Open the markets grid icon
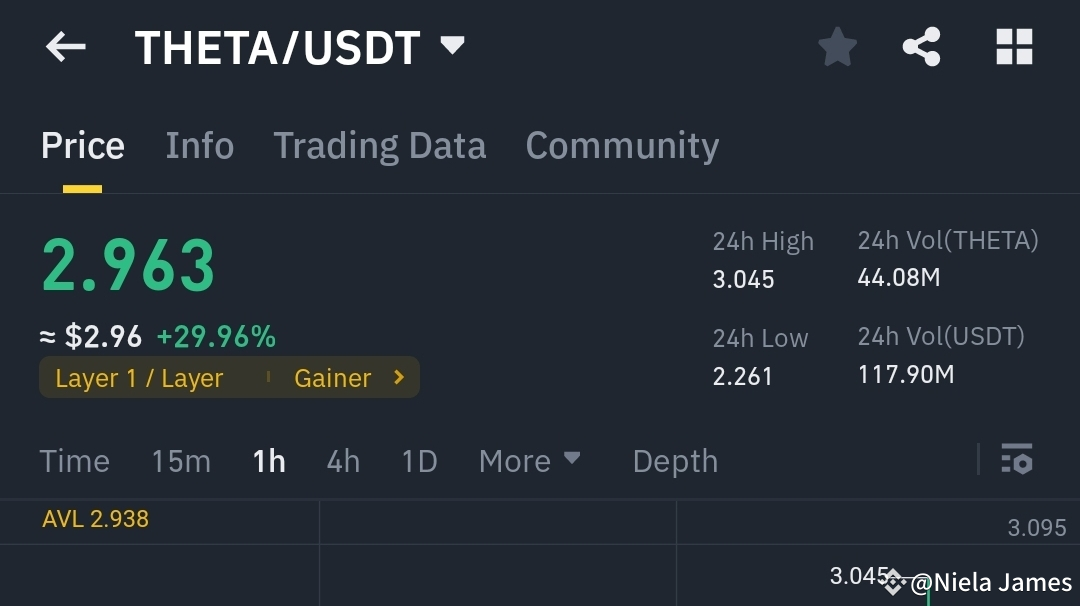 point(1013,46)
